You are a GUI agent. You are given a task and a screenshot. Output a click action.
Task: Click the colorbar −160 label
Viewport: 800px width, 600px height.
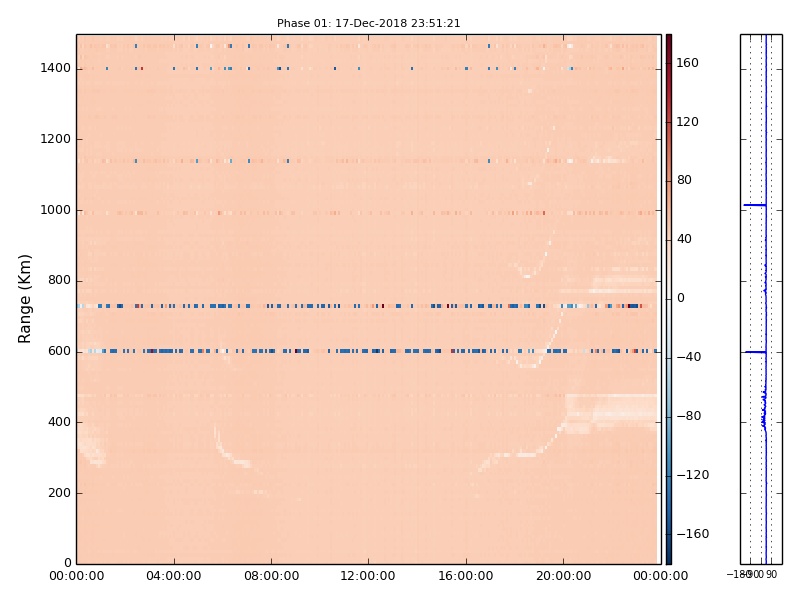[x=692, y=534]
